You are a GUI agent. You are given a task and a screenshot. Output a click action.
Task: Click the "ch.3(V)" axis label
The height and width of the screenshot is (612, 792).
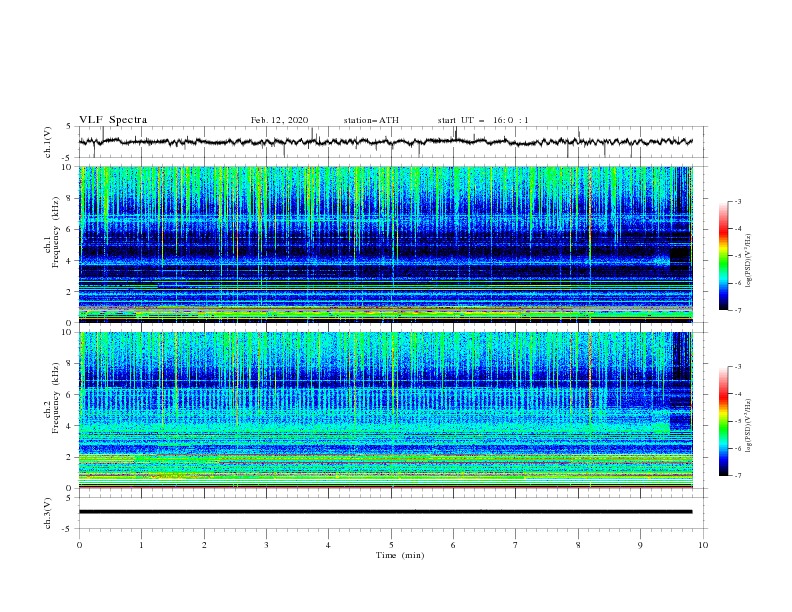(x=48, y=513)
